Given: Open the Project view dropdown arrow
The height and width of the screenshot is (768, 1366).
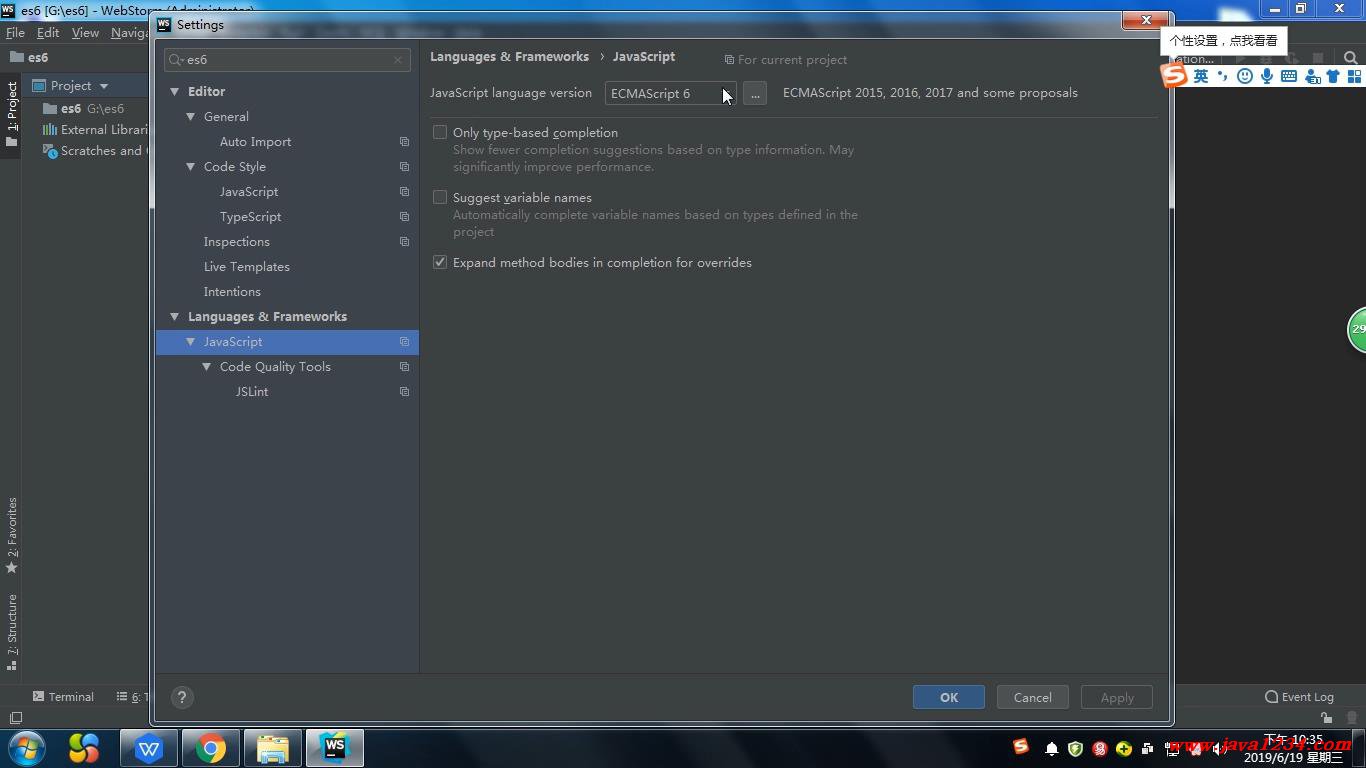Looking at the screenshot, I should pos(104,86).
